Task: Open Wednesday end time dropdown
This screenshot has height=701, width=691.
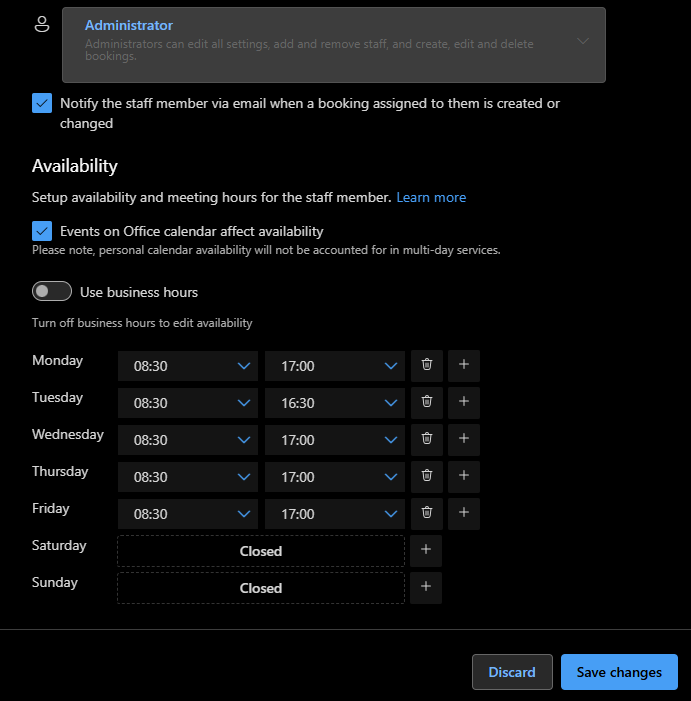Action: 335,440
